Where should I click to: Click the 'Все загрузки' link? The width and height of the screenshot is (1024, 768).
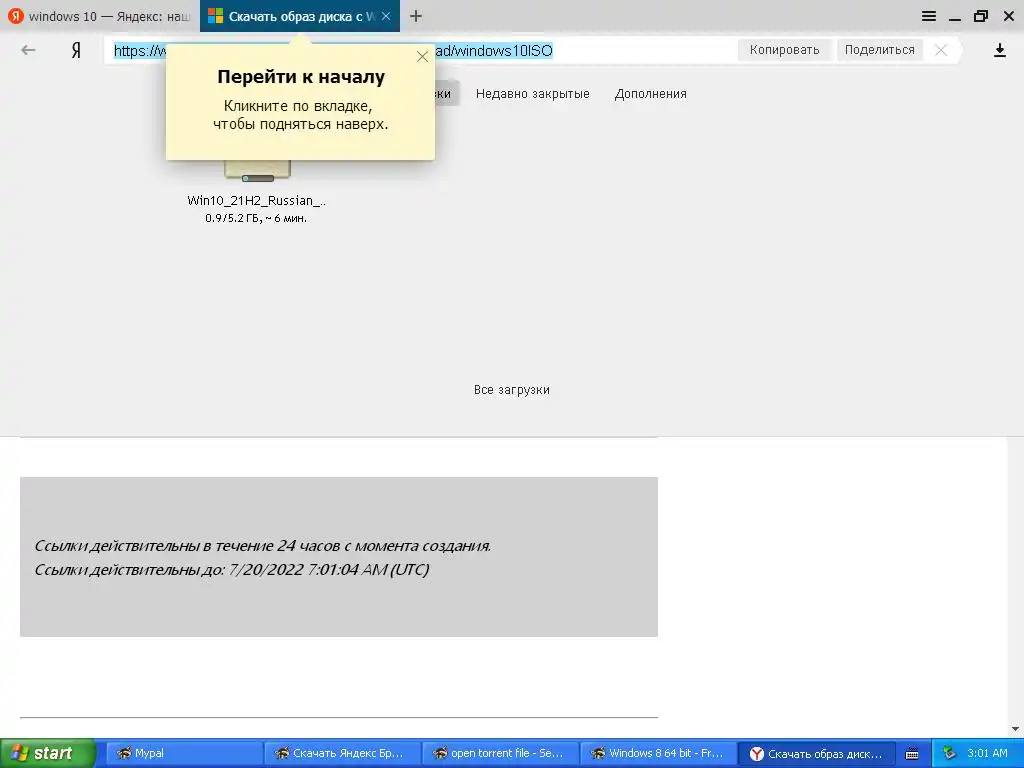click(x=511, y=390)
